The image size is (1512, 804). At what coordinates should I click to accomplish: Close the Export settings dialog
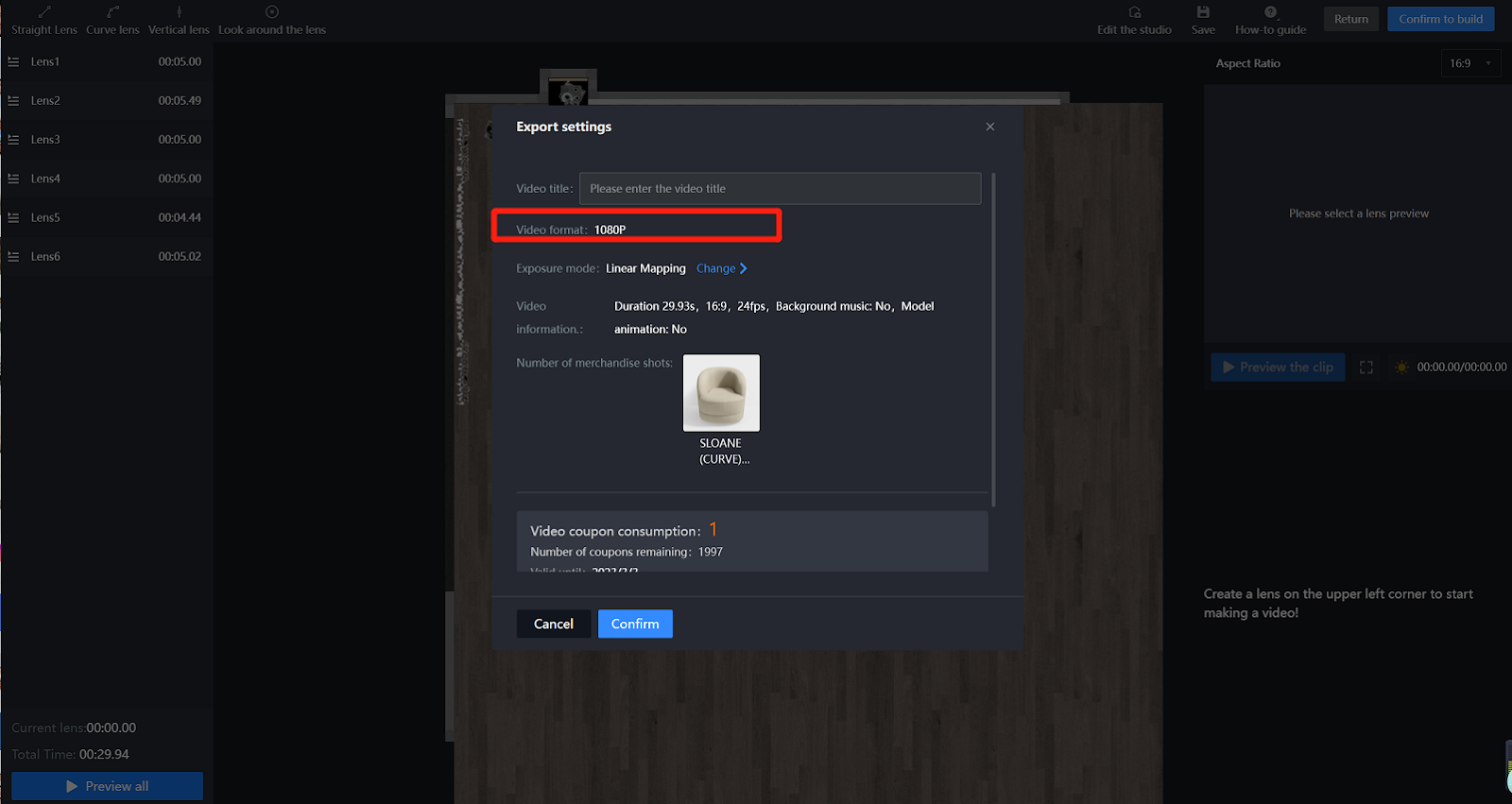(990, 127)
